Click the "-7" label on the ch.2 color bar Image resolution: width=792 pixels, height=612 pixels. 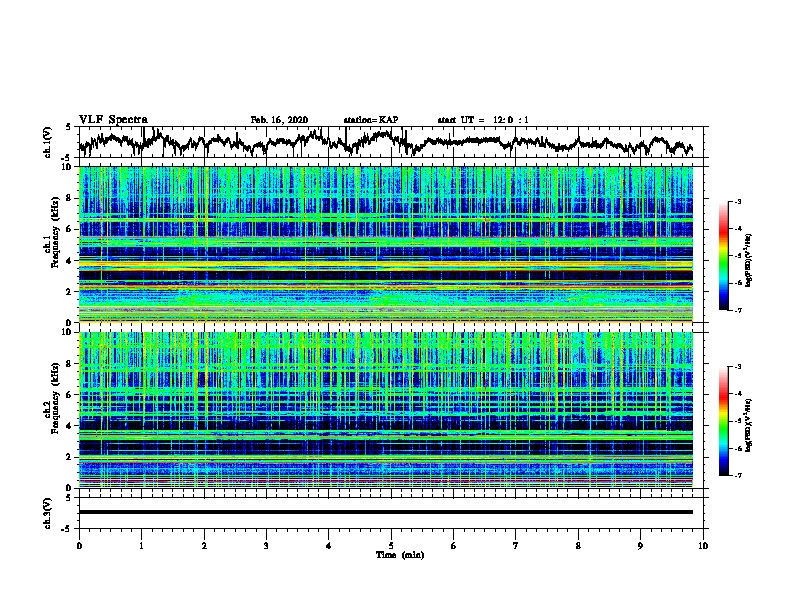pyautogui.click(x=737, y=475)
